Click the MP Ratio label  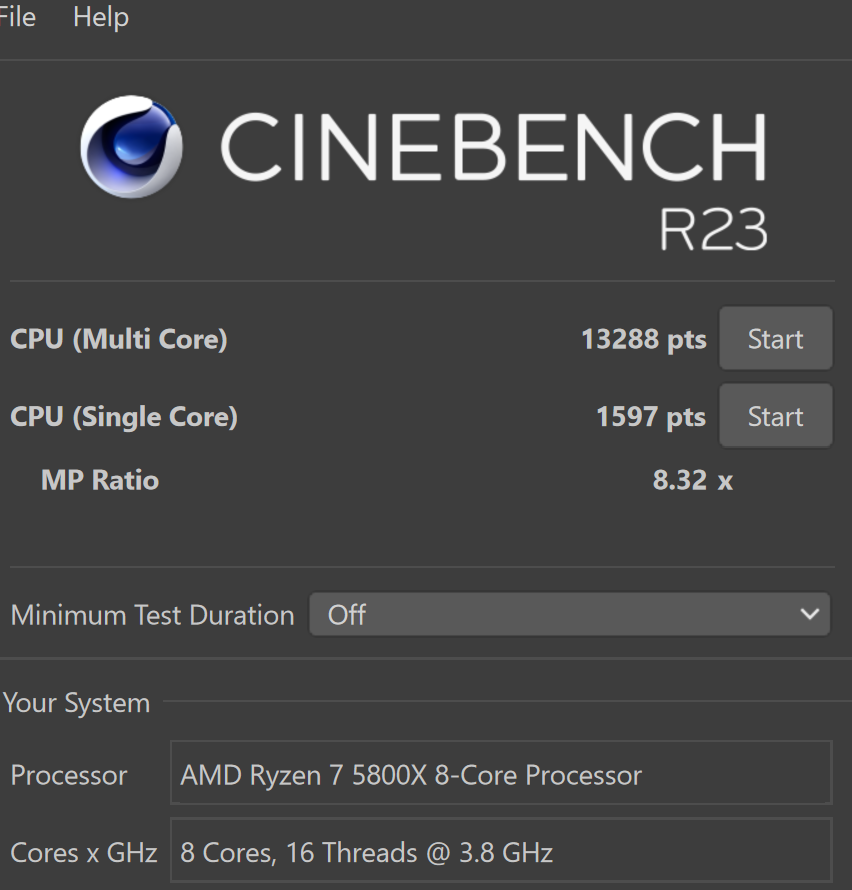[100, 480]
